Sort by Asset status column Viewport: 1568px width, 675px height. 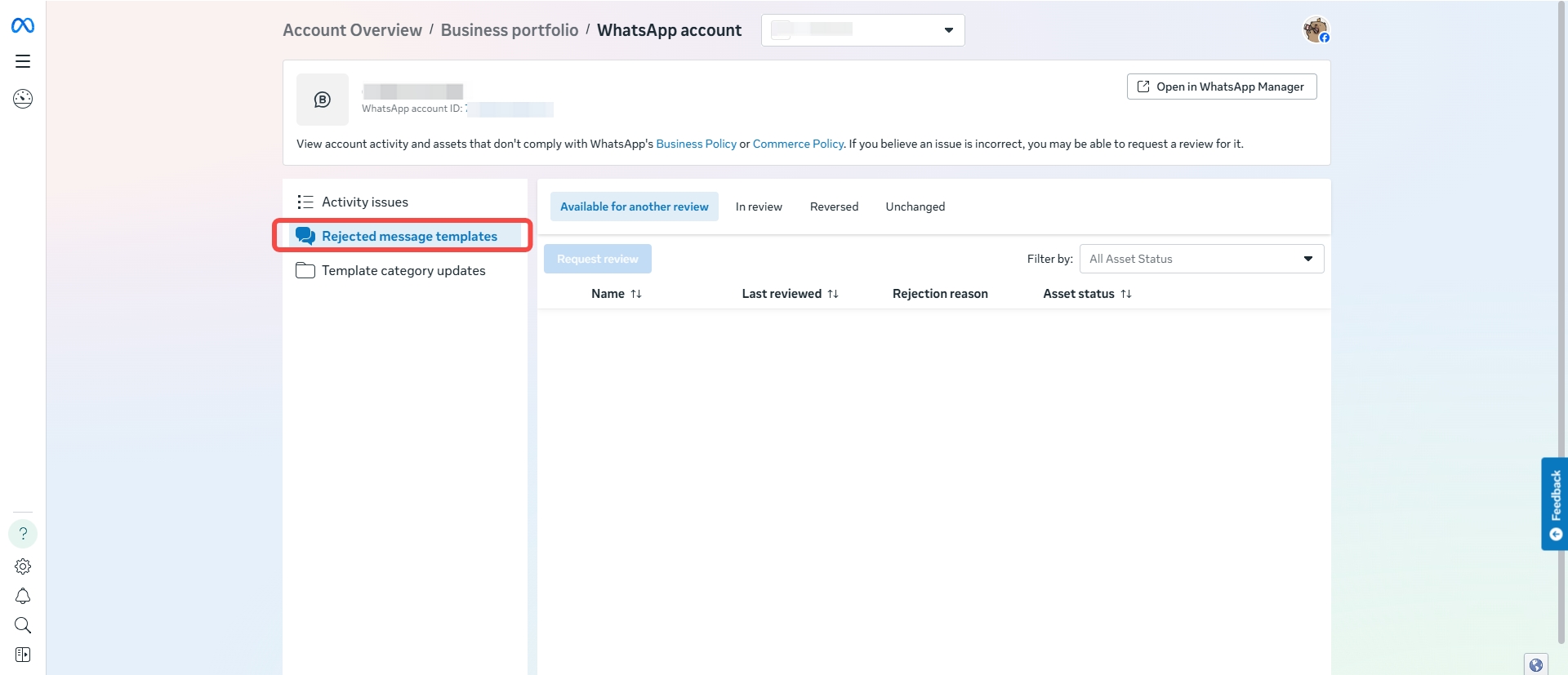point(1087,294)
